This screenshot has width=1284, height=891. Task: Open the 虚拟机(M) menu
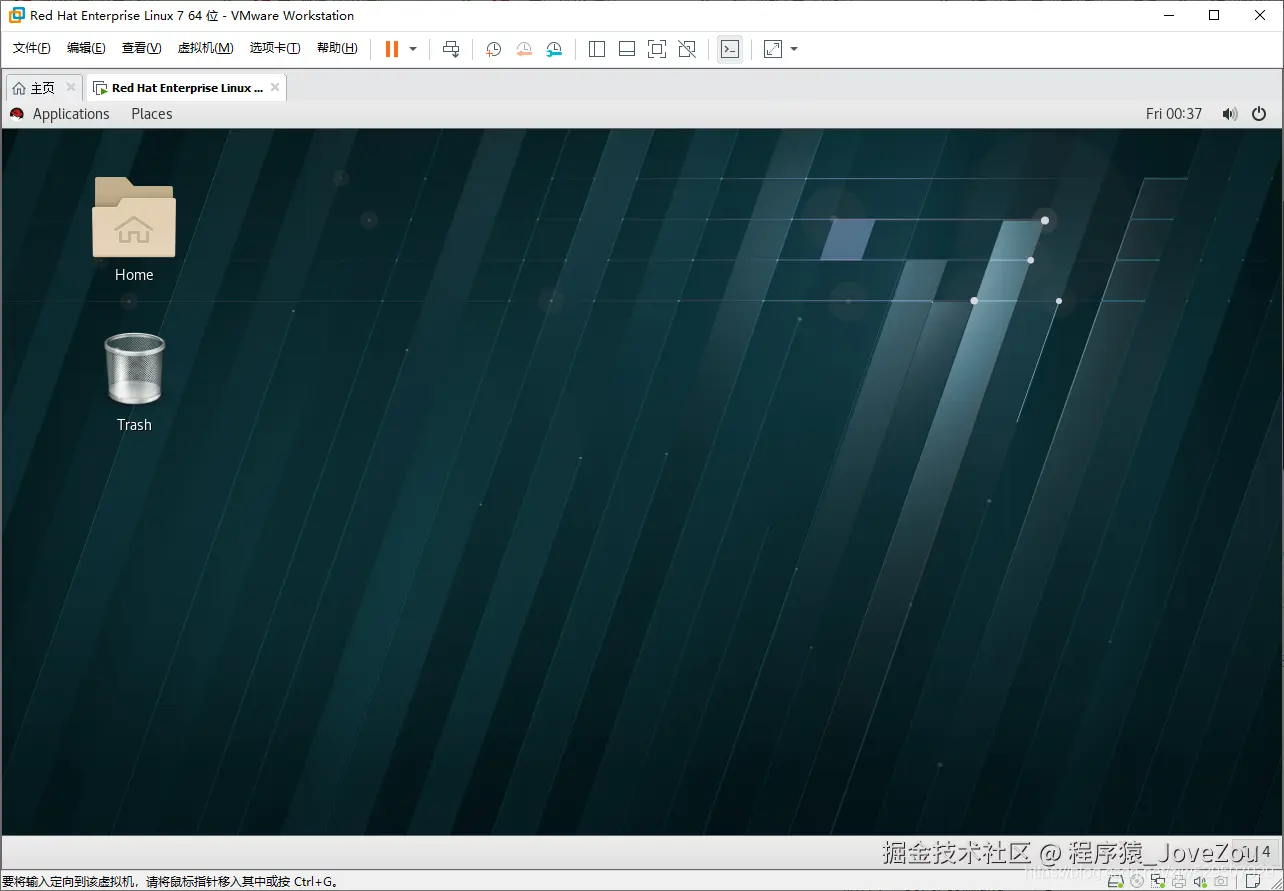point(205,48)
